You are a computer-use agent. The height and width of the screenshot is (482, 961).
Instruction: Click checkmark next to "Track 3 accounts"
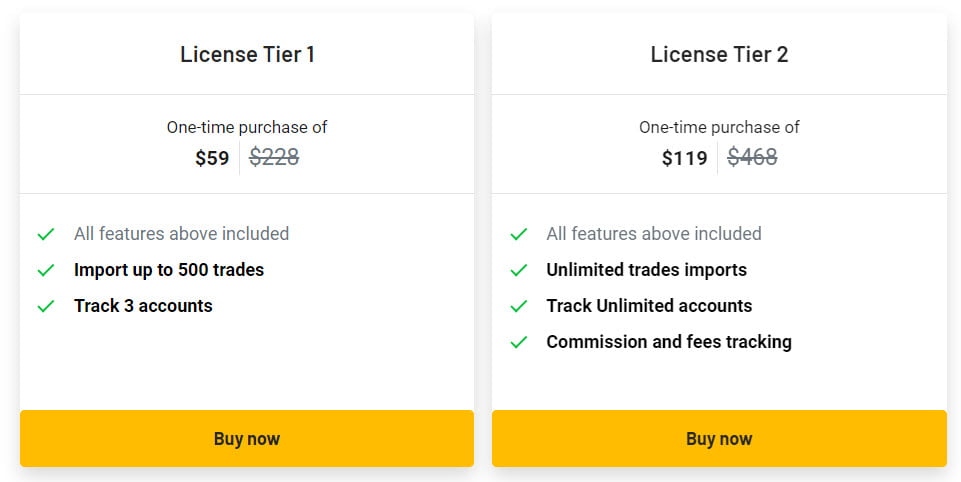click(x=46, y=306)
